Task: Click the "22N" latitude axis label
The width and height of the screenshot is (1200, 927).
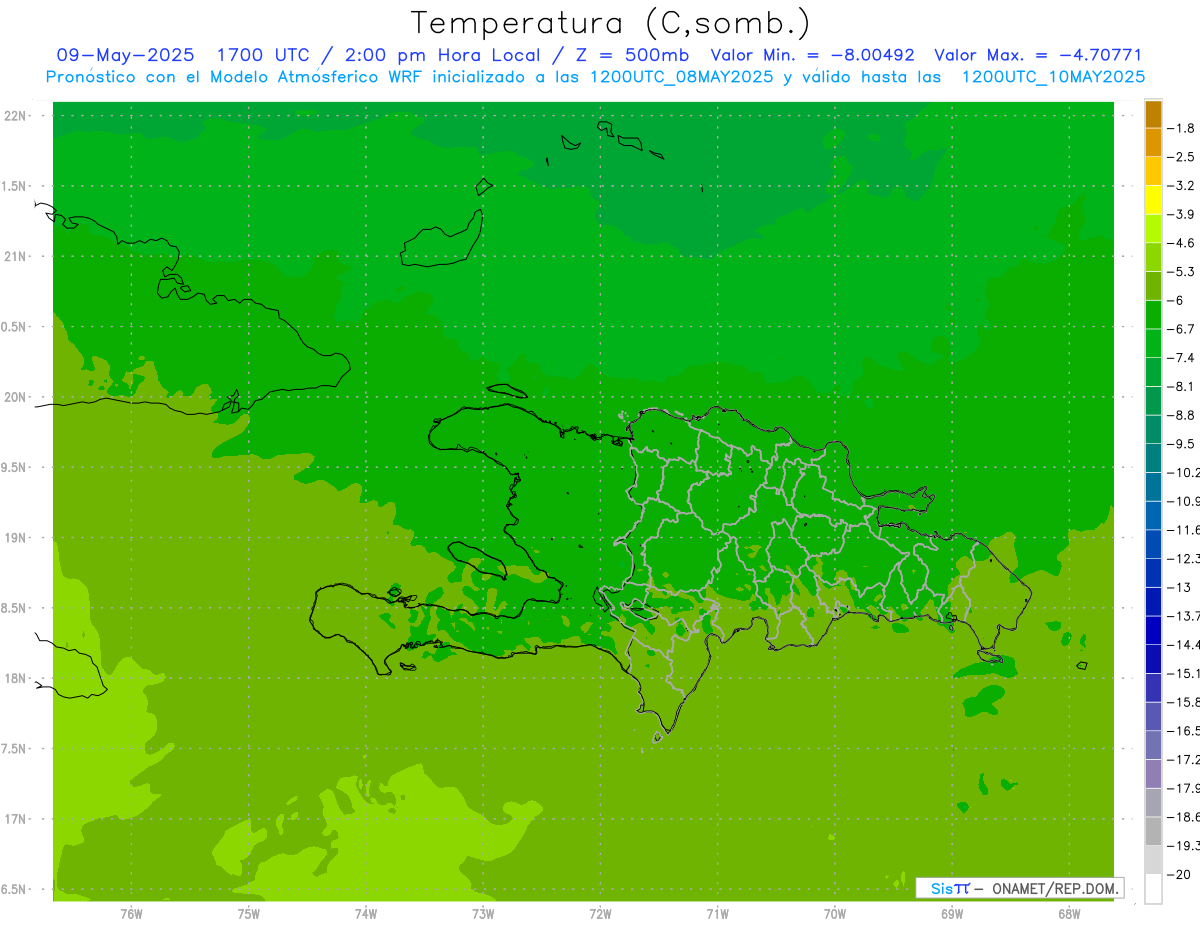Action: (15, 116)
